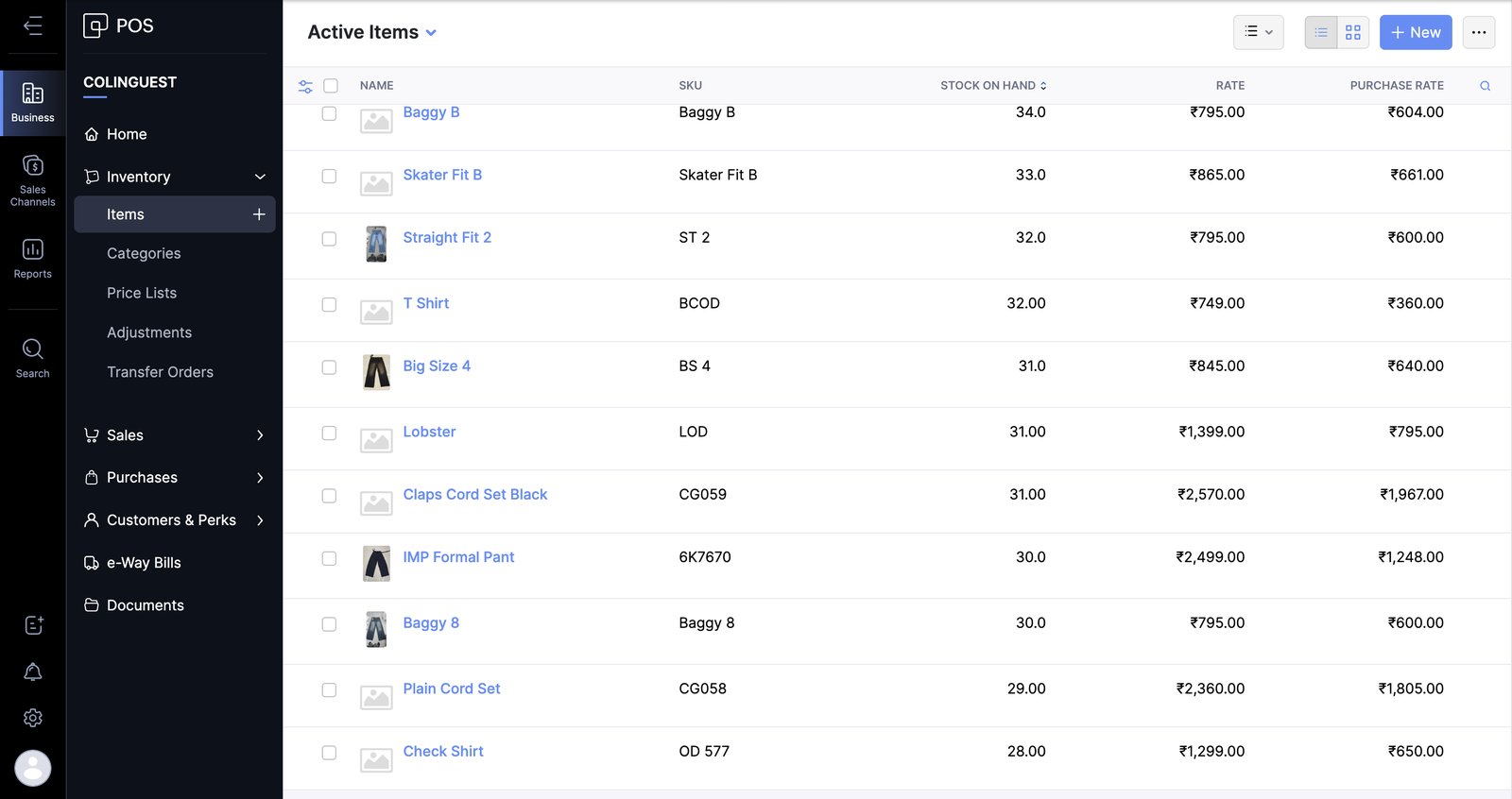Image resolution: width=1512 pixels, height=799 pixels.
Task: Click the New item button
Action: click(1416, 32)
